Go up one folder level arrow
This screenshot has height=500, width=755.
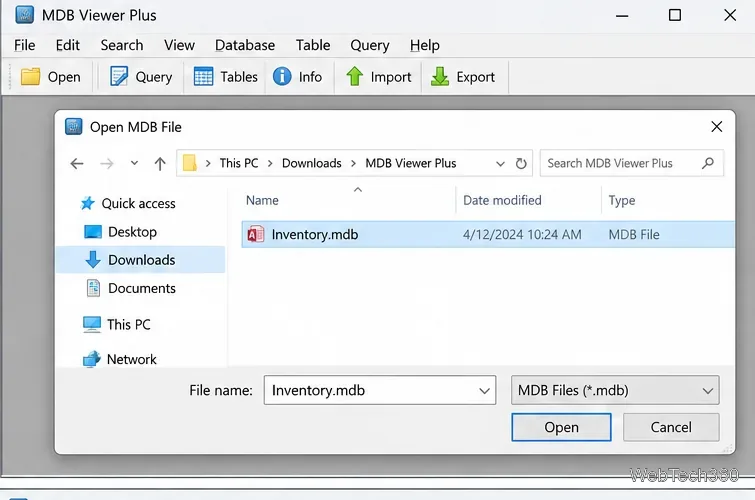click(160, 164)
